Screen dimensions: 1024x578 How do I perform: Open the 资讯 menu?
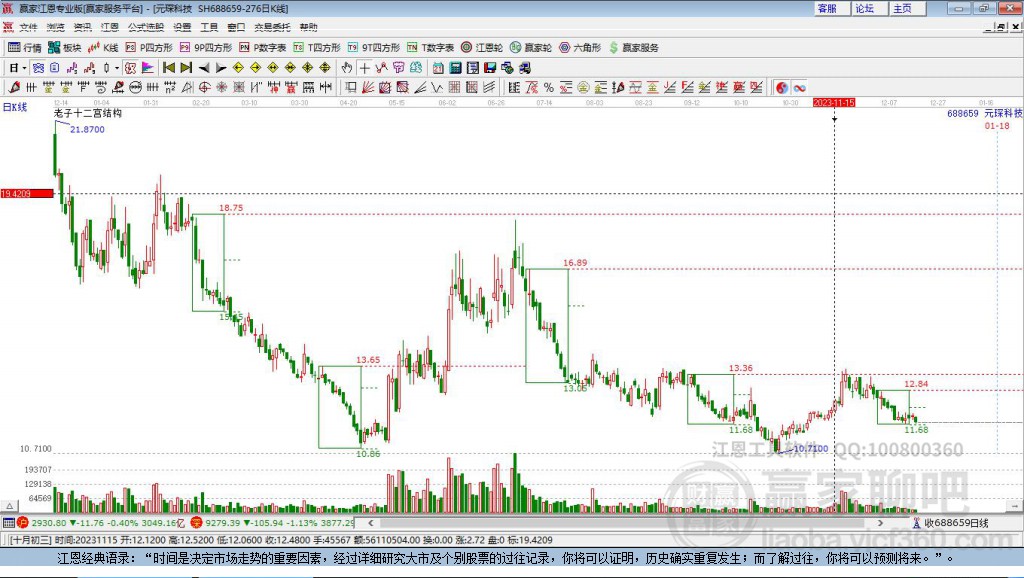coord(82,27)
